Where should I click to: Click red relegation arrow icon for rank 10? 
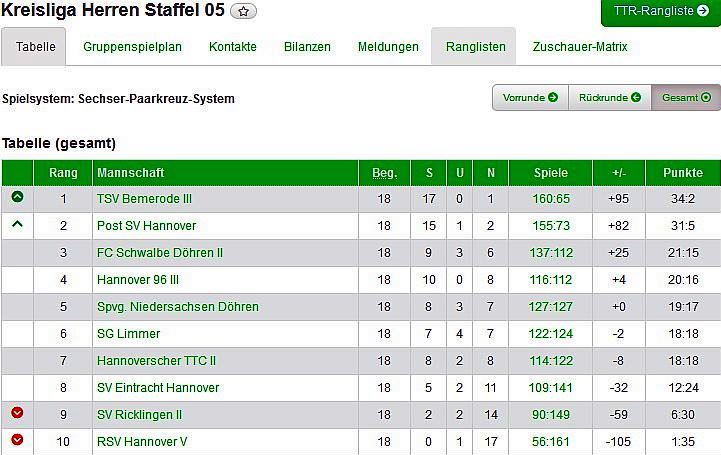point(17,440)
